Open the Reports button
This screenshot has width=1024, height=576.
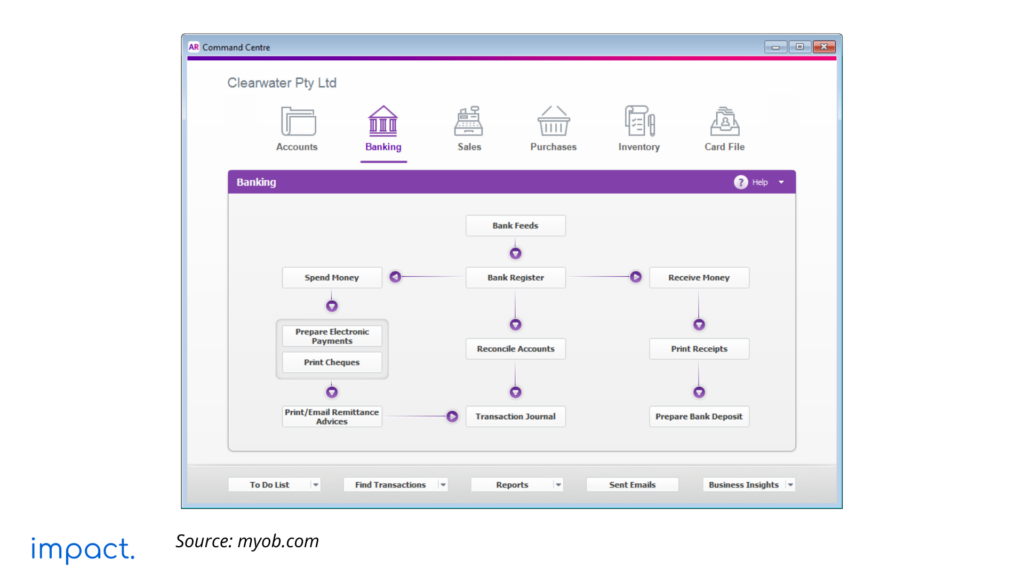tap(512, 485)
